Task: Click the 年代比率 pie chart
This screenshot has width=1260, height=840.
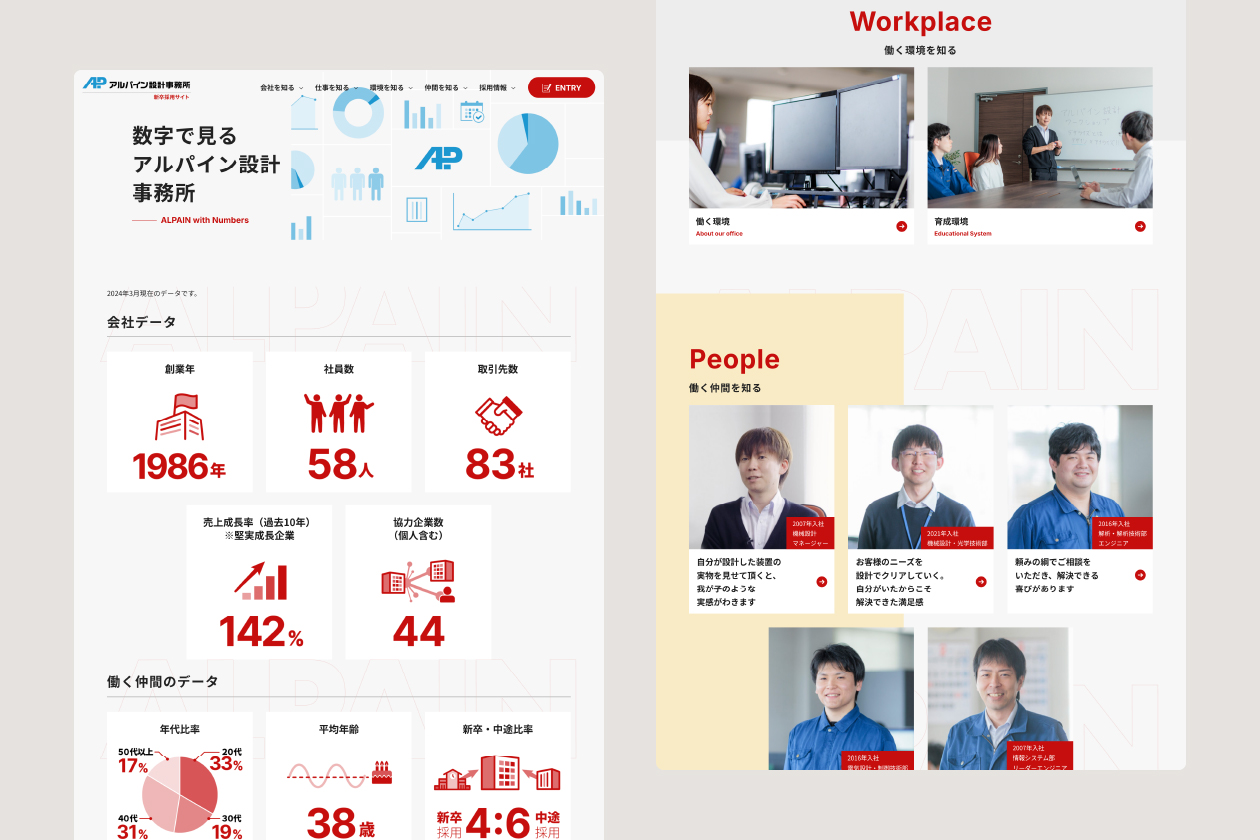Action: tap(180, 794)
